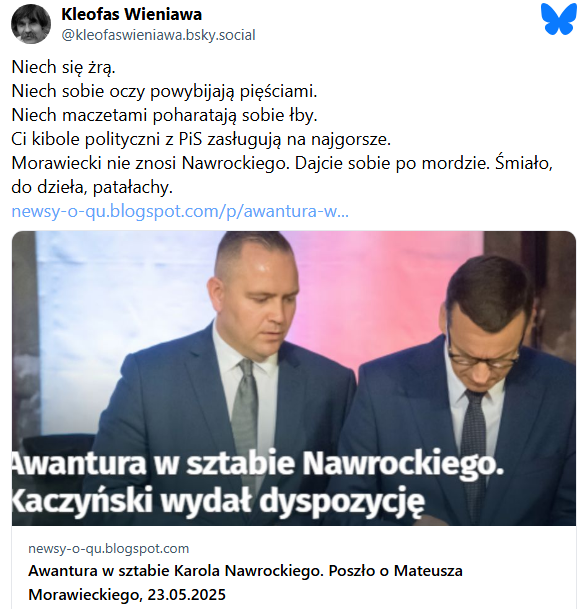Click the line 'Niech sobie oczy powybijają pięściami.'
Image resolution: width=587 pixels, height=609 pixels.
point(164,91)
